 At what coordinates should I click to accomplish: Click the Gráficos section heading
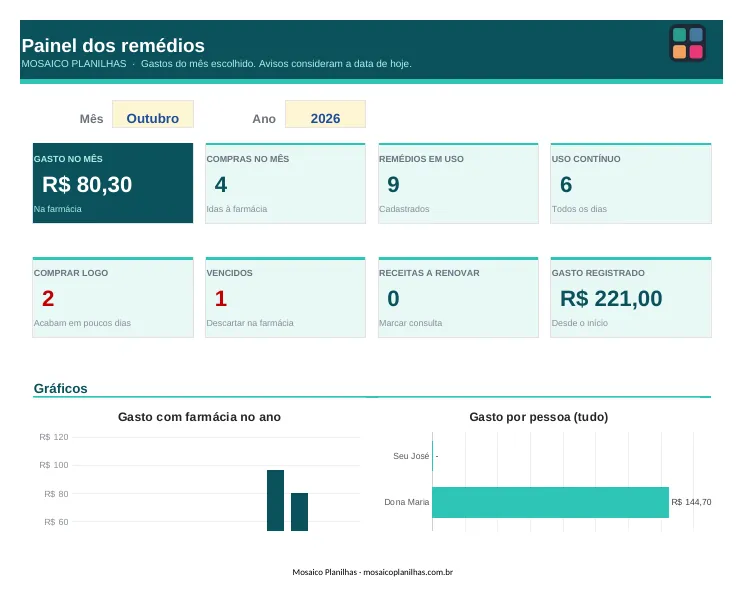coord(61,389)
